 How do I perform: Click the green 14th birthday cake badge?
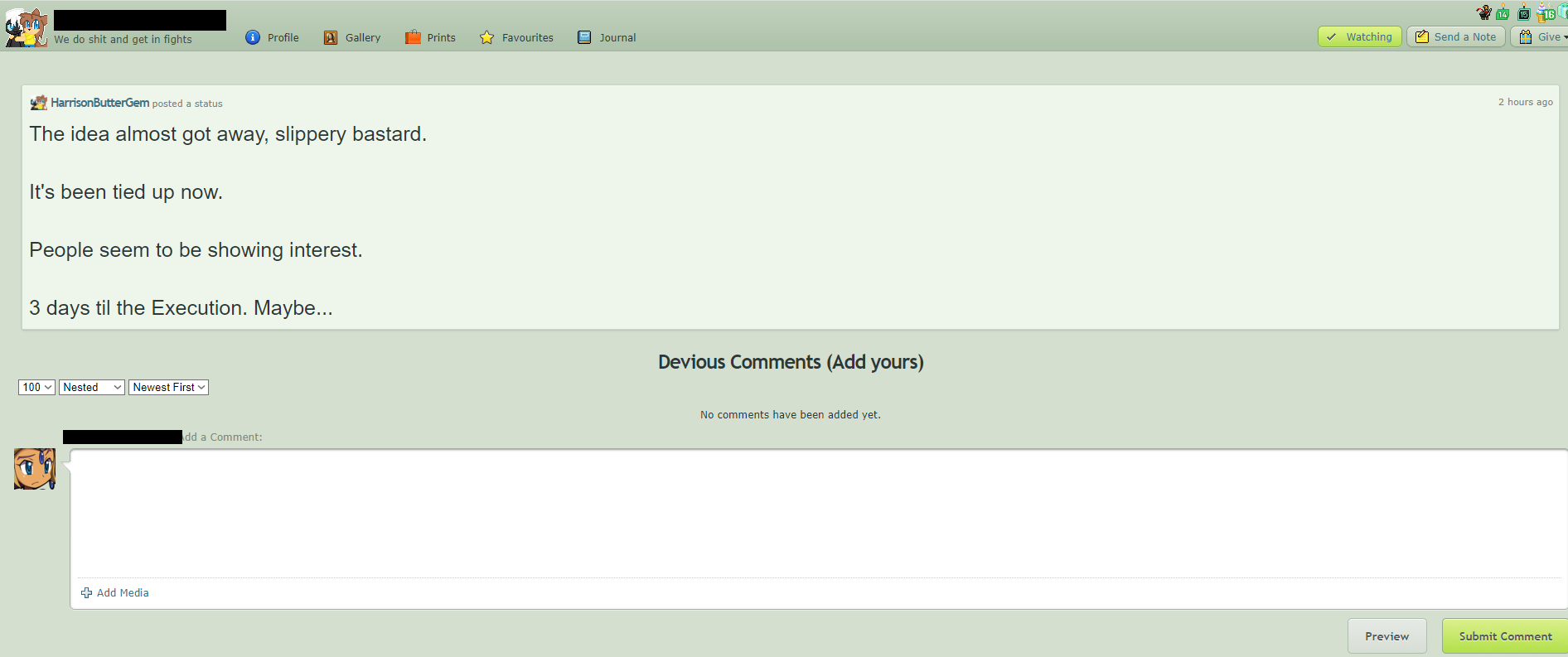pyautogui.click(x=1503, y=12)
